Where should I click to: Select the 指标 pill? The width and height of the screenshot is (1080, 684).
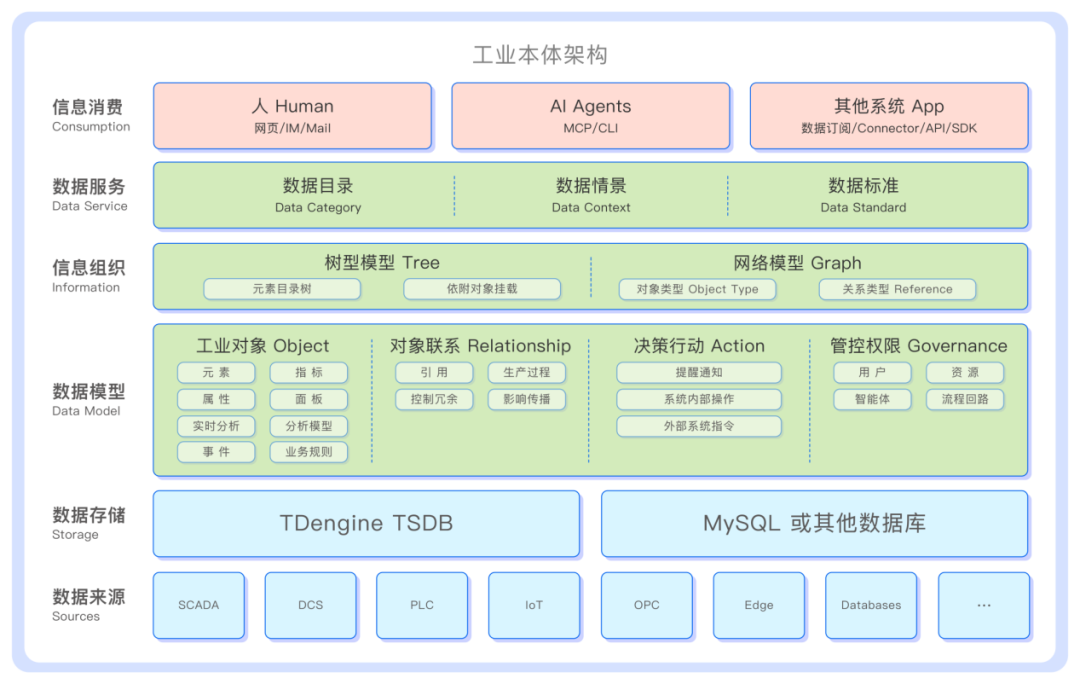tap(309, 373)
